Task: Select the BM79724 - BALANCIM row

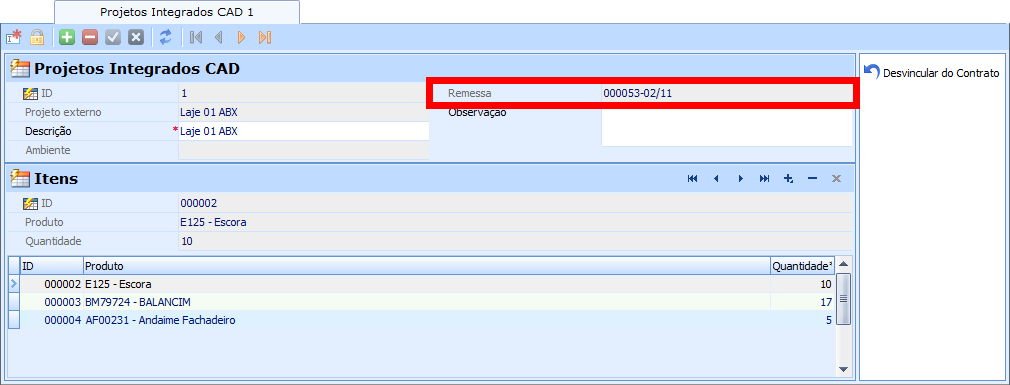Action: click(421, 302)
